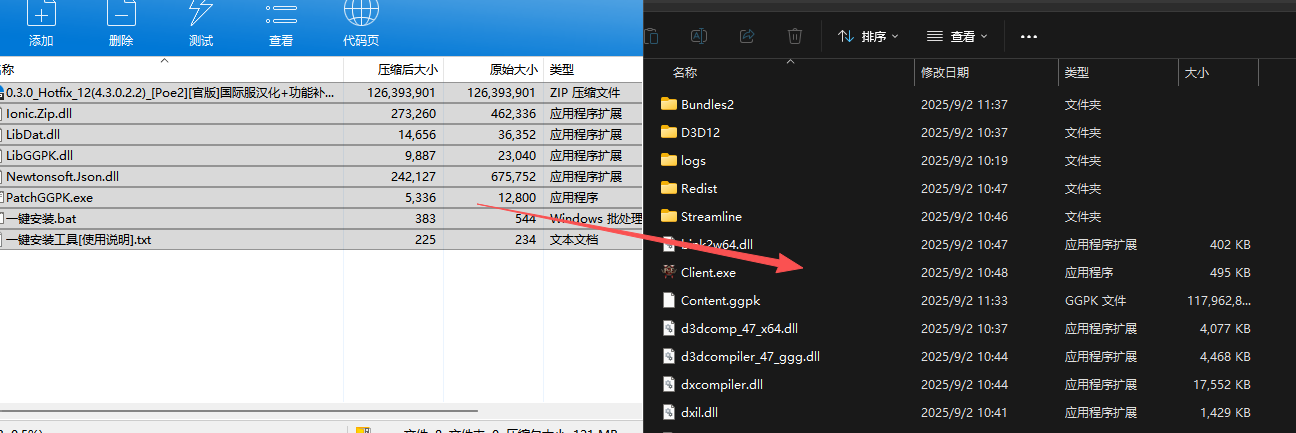Screen dimensions: 1296x433
Task: Click the Explorer trash delete icon
Action: (795, 36)
